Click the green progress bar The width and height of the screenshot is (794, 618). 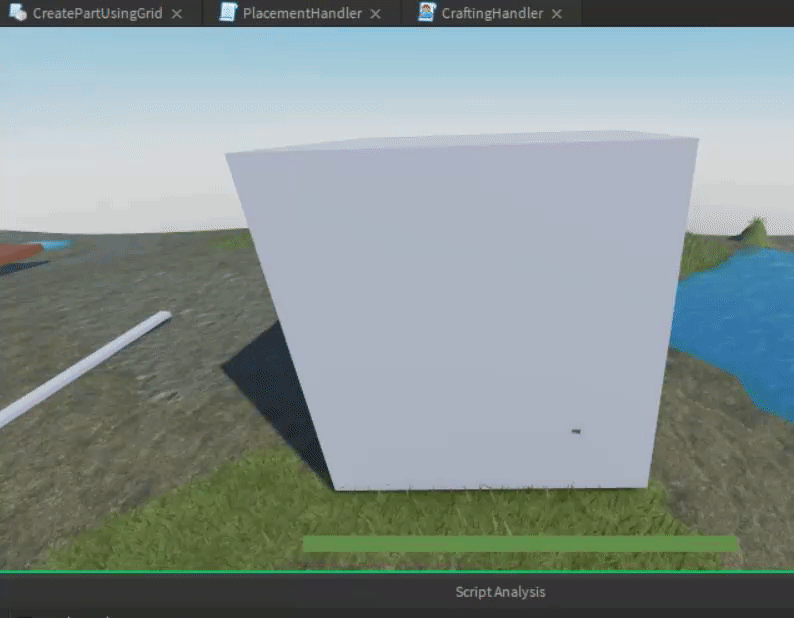tap(521, 544)
